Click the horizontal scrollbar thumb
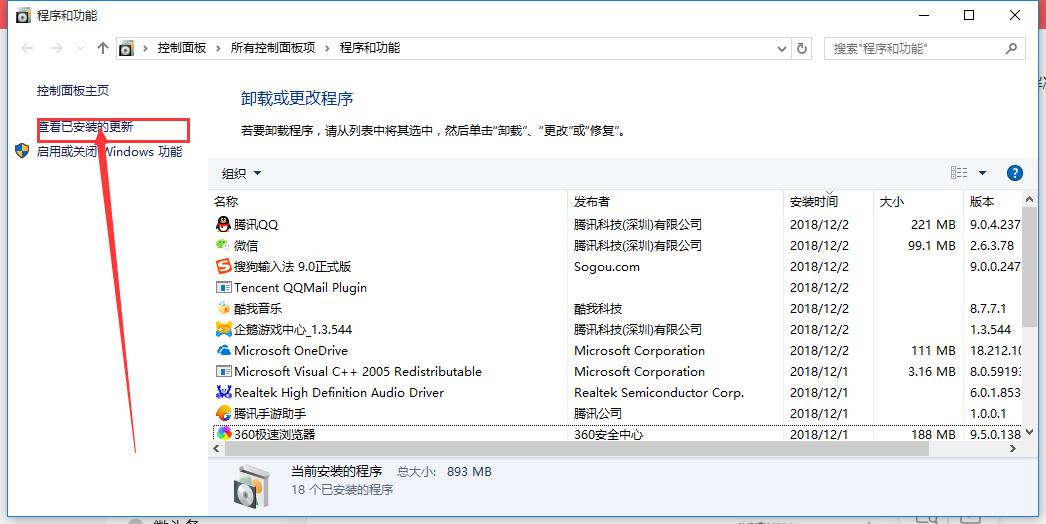 point(578,449)
